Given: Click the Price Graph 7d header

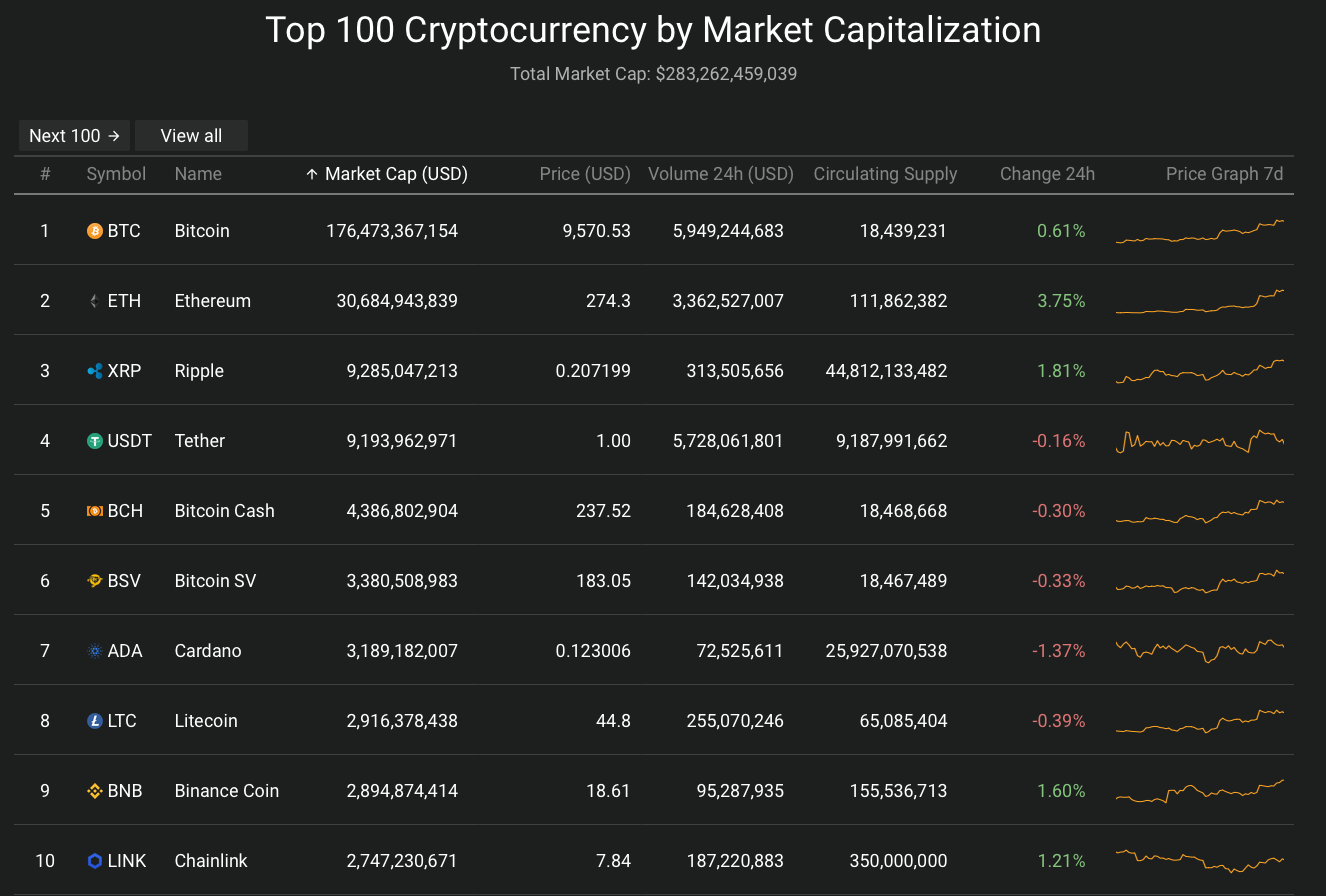Looking at the screenshot, I should 1224,174.
